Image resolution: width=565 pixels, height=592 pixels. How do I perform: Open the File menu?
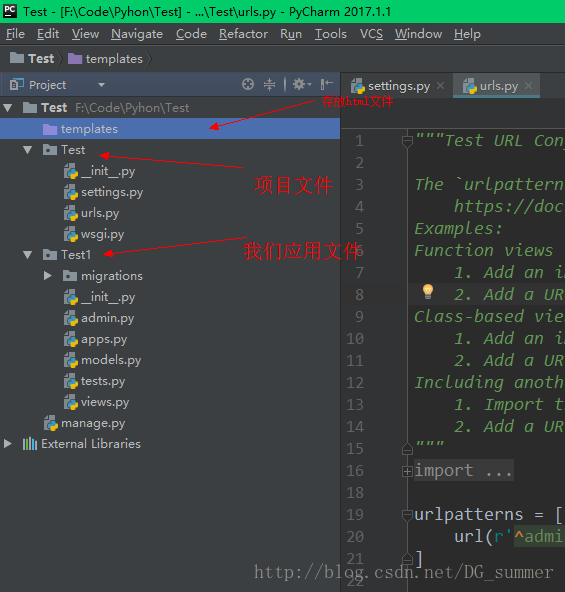(x=15, y=34)
